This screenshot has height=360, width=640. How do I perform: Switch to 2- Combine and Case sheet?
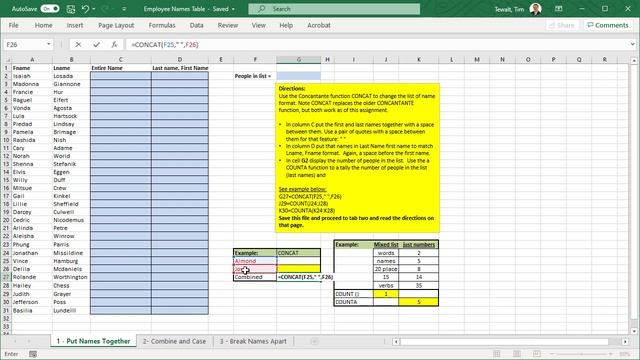pos(174,341)
